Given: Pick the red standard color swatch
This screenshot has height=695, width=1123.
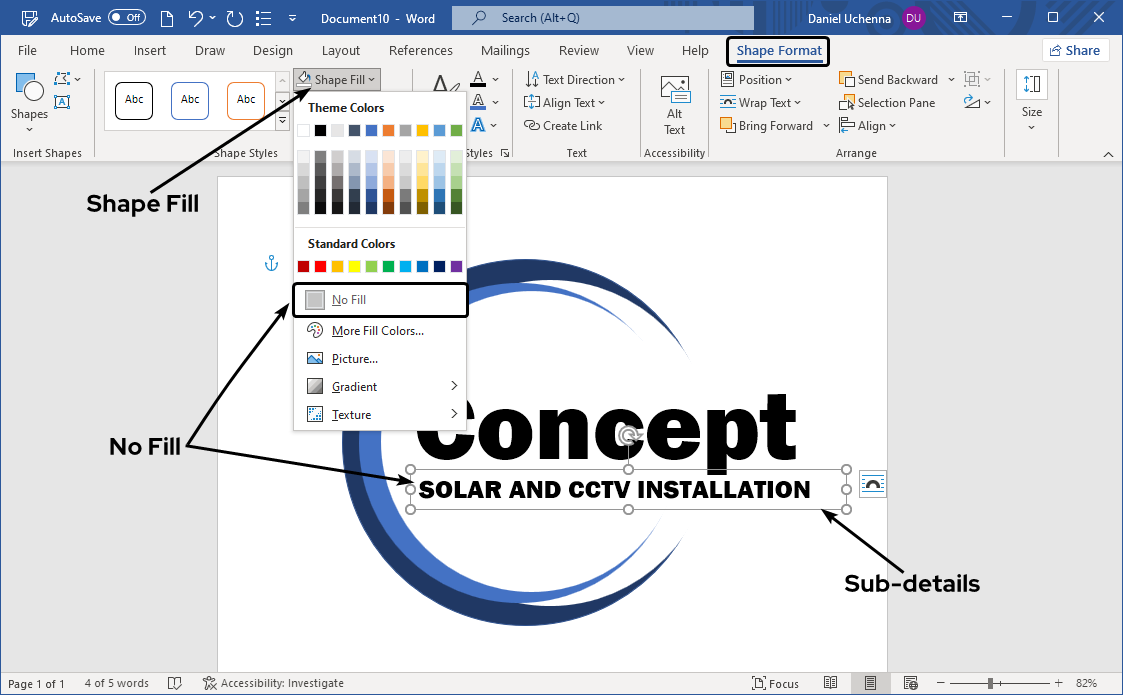Looking at the screenshot, I should pos(320,266).
